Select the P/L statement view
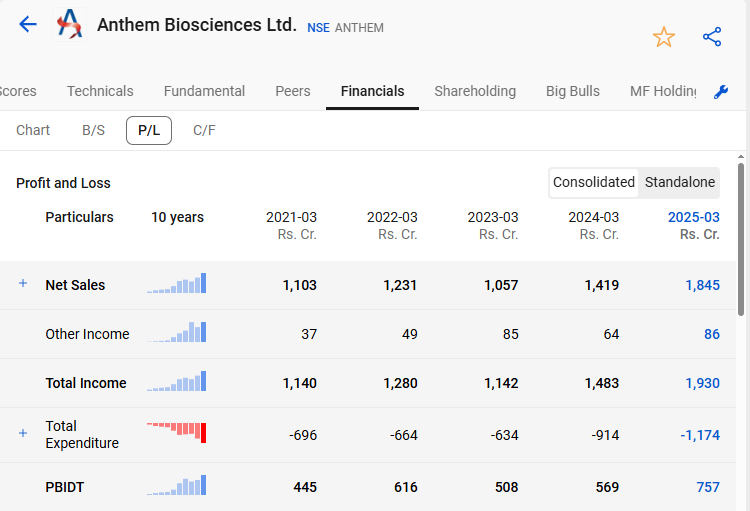This screenshot has width=750, height=511. [149, 130]
